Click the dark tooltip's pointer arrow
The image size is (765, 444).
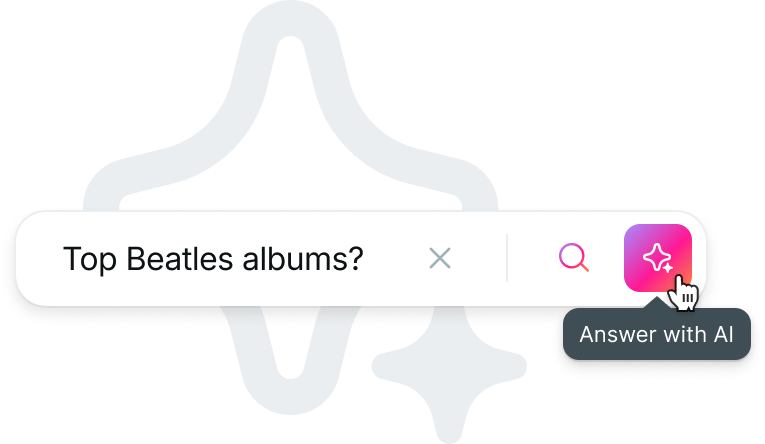point(657,303)
